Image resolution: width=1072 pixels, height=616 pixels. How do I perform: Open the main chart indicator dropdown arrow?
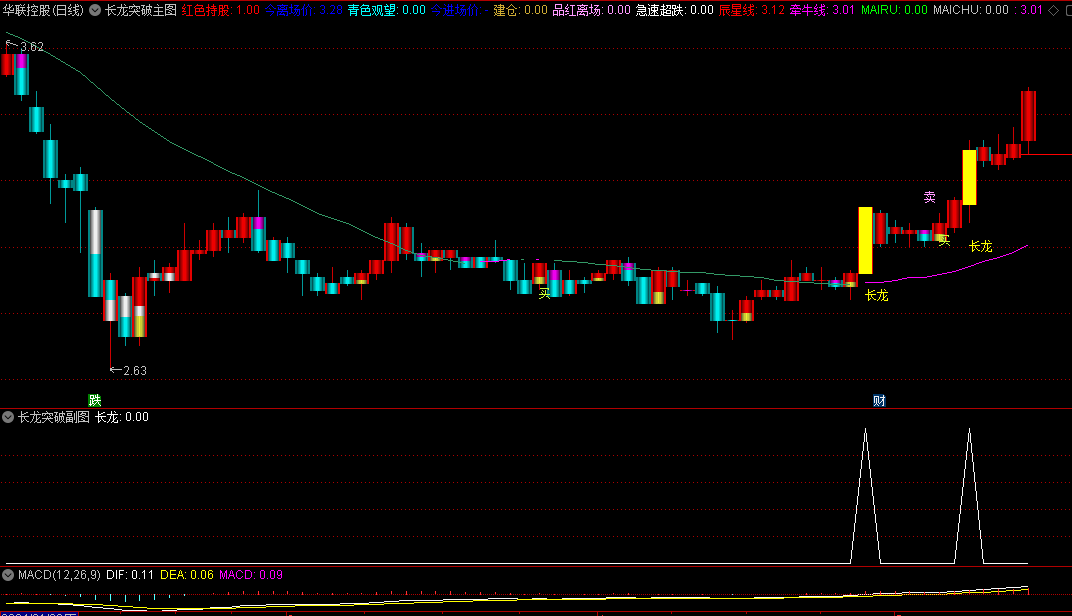coord(95,10)
